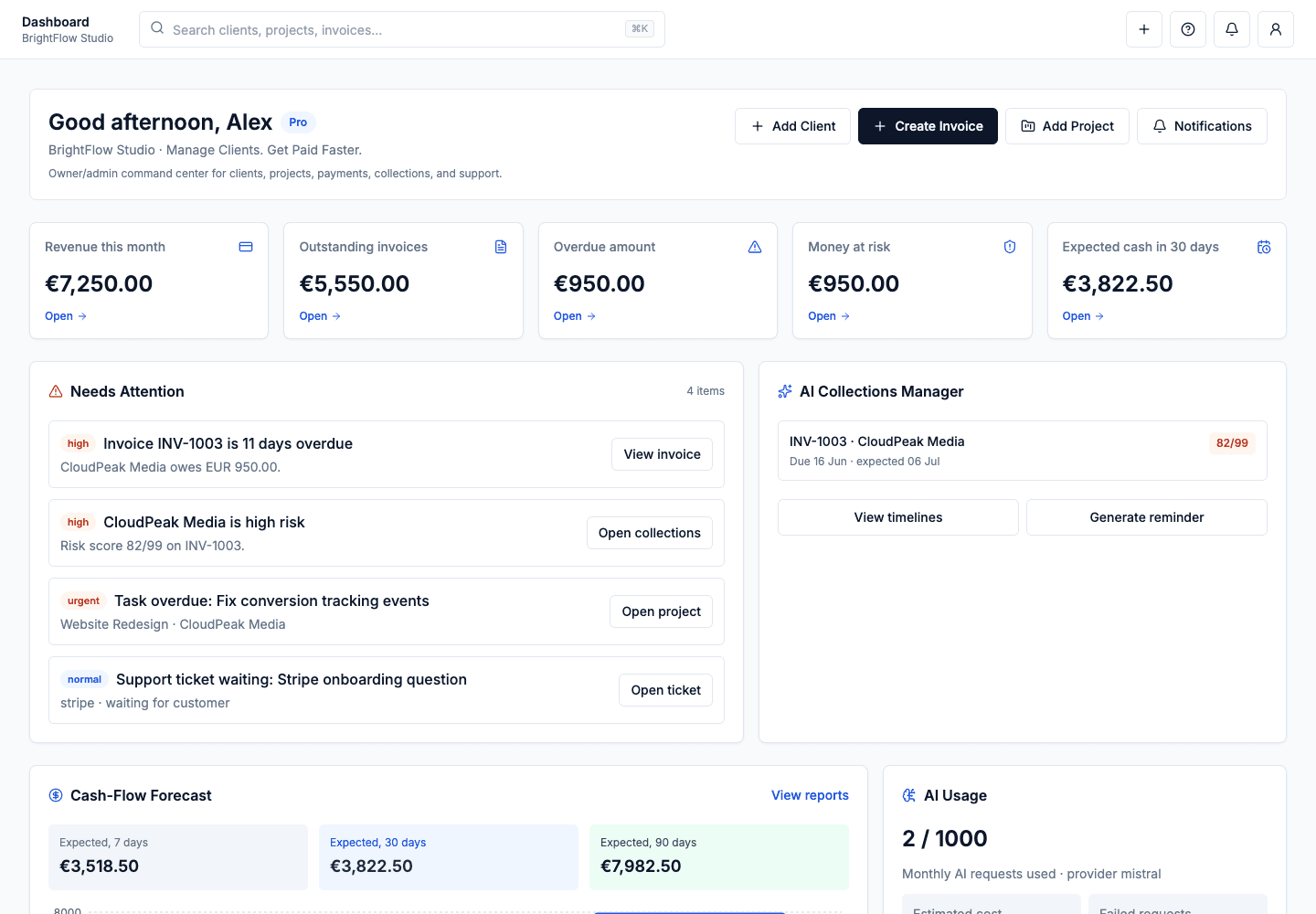Click the AI Usage brain icon
Viewport: 1316px width, 914px height.
[909, 795]
